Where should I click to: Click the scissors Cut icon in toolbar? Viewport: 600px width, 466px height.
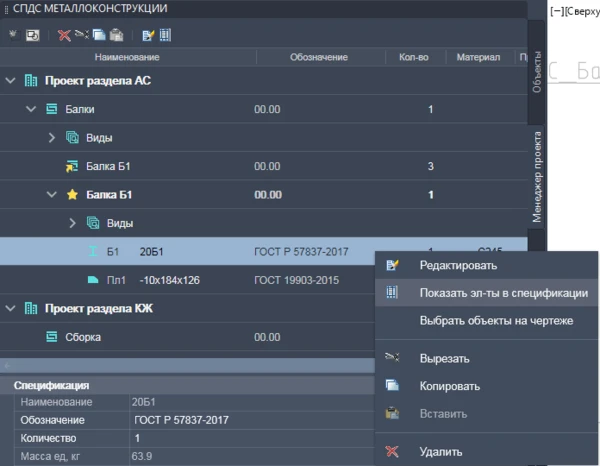click(82, 35)
